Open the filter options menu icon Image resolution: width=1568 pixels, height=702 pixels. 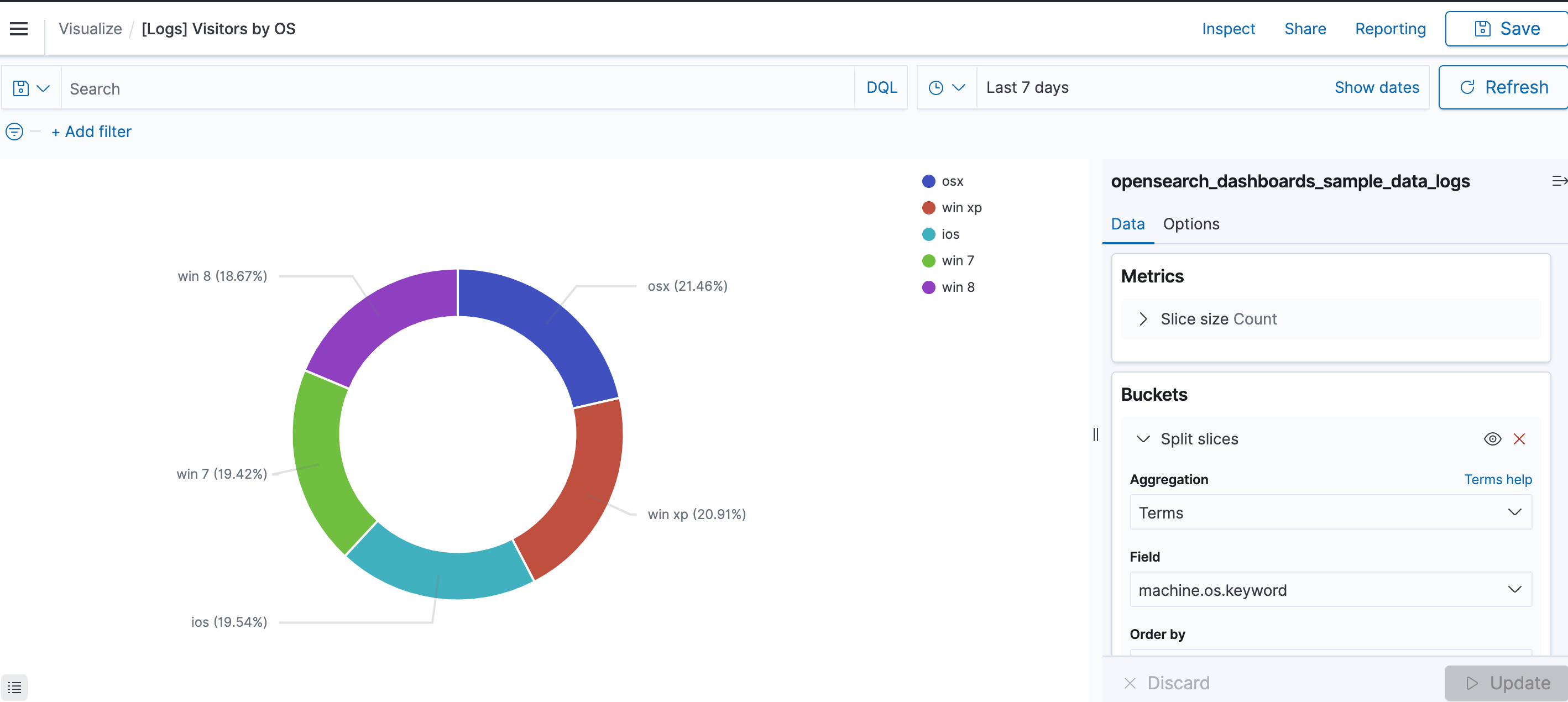pos(14,132)
